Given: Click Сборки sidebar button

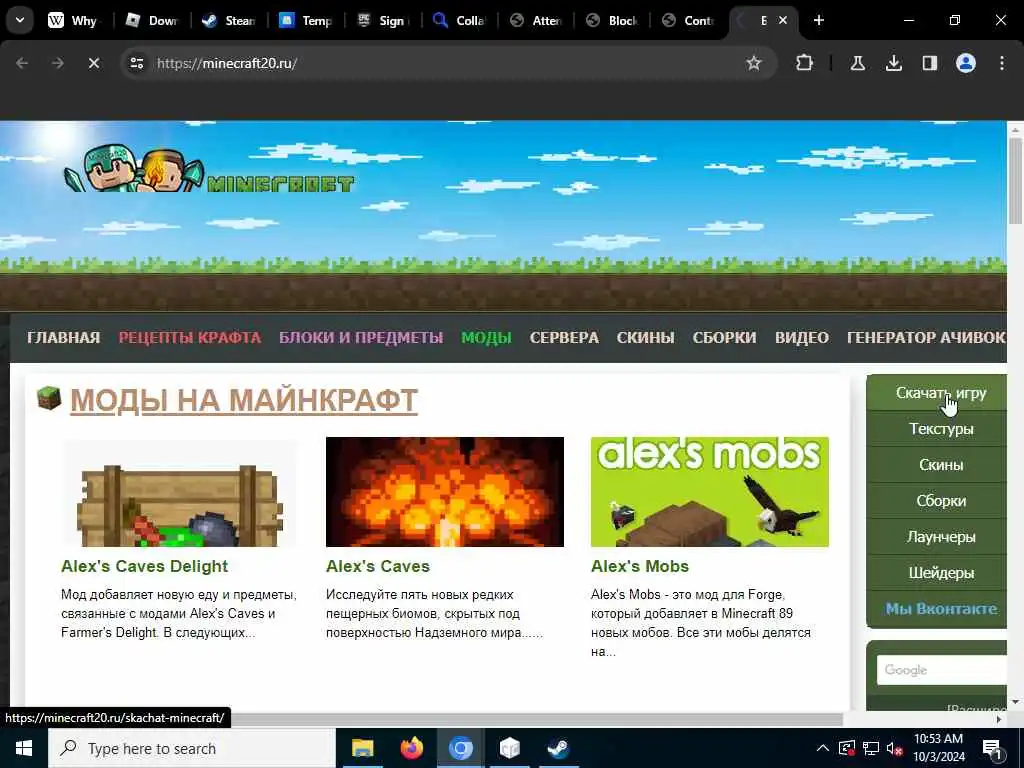Looking at the screenshot, I should tap(936, 501).
